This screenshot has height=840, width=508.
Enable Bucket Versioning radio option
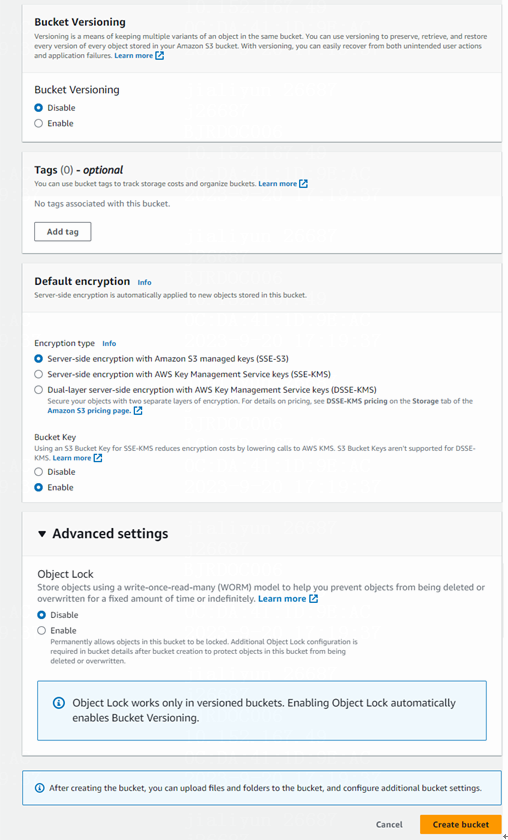click(x=39, y=123)
